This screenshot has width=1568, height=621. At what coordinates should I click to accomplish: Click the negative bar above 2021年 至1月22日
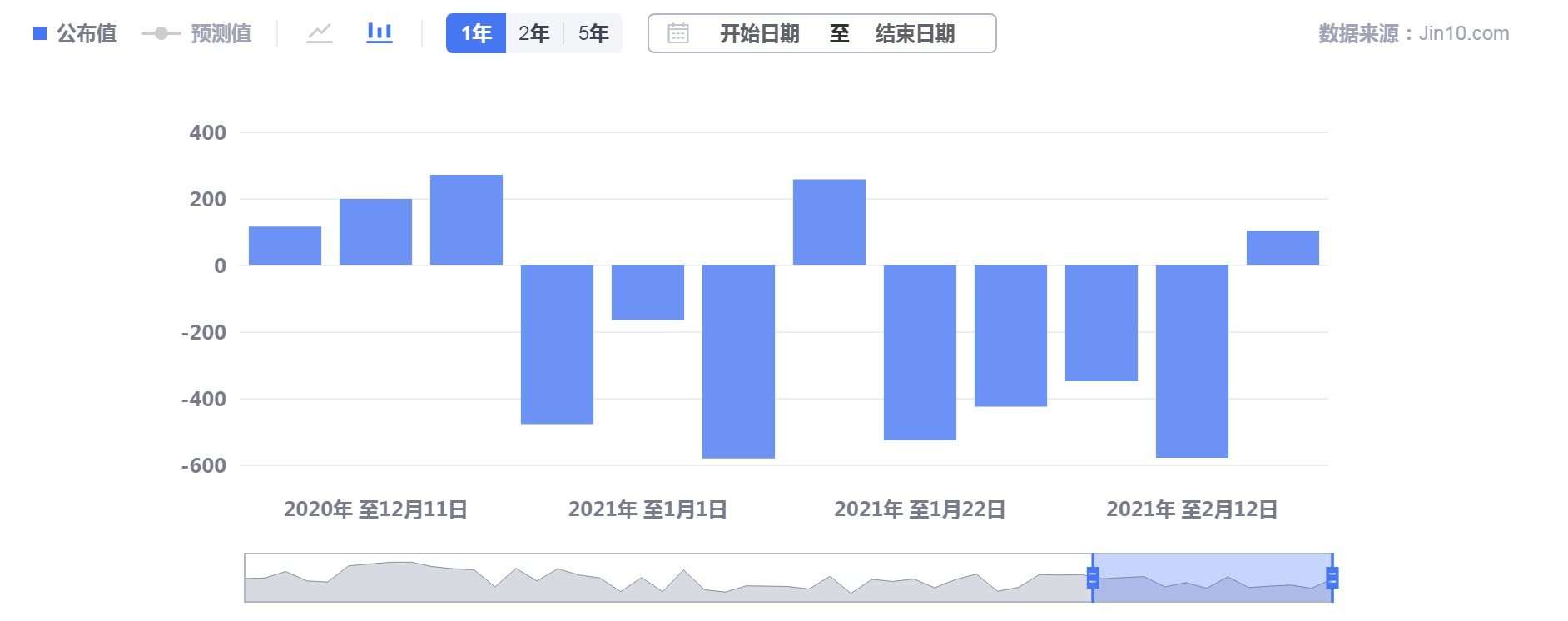[920, 352]
